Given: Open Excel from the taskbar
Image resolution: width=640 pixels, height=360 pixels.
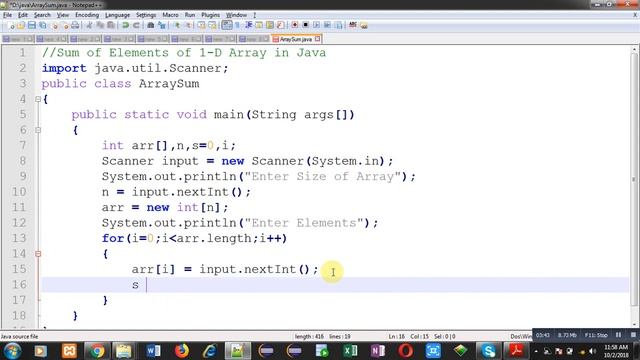Looking at the screenshot, I should tap(350, 351).
